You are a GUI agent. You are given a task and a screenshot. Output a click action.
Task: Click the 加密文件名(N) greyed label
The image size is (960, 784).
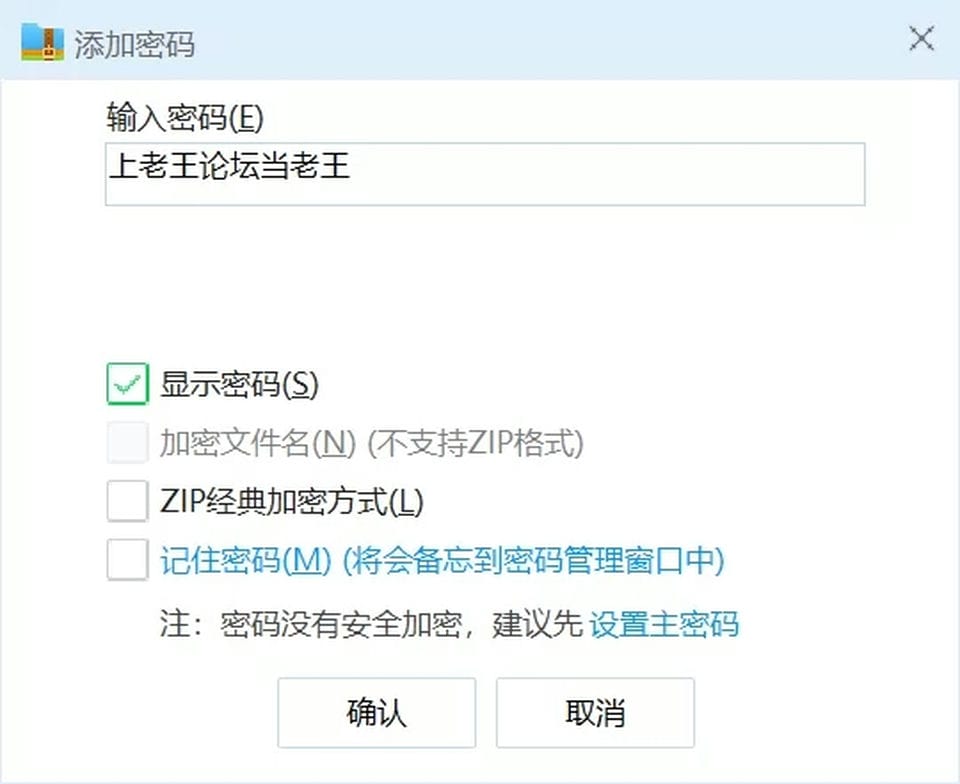coord(258,443)
